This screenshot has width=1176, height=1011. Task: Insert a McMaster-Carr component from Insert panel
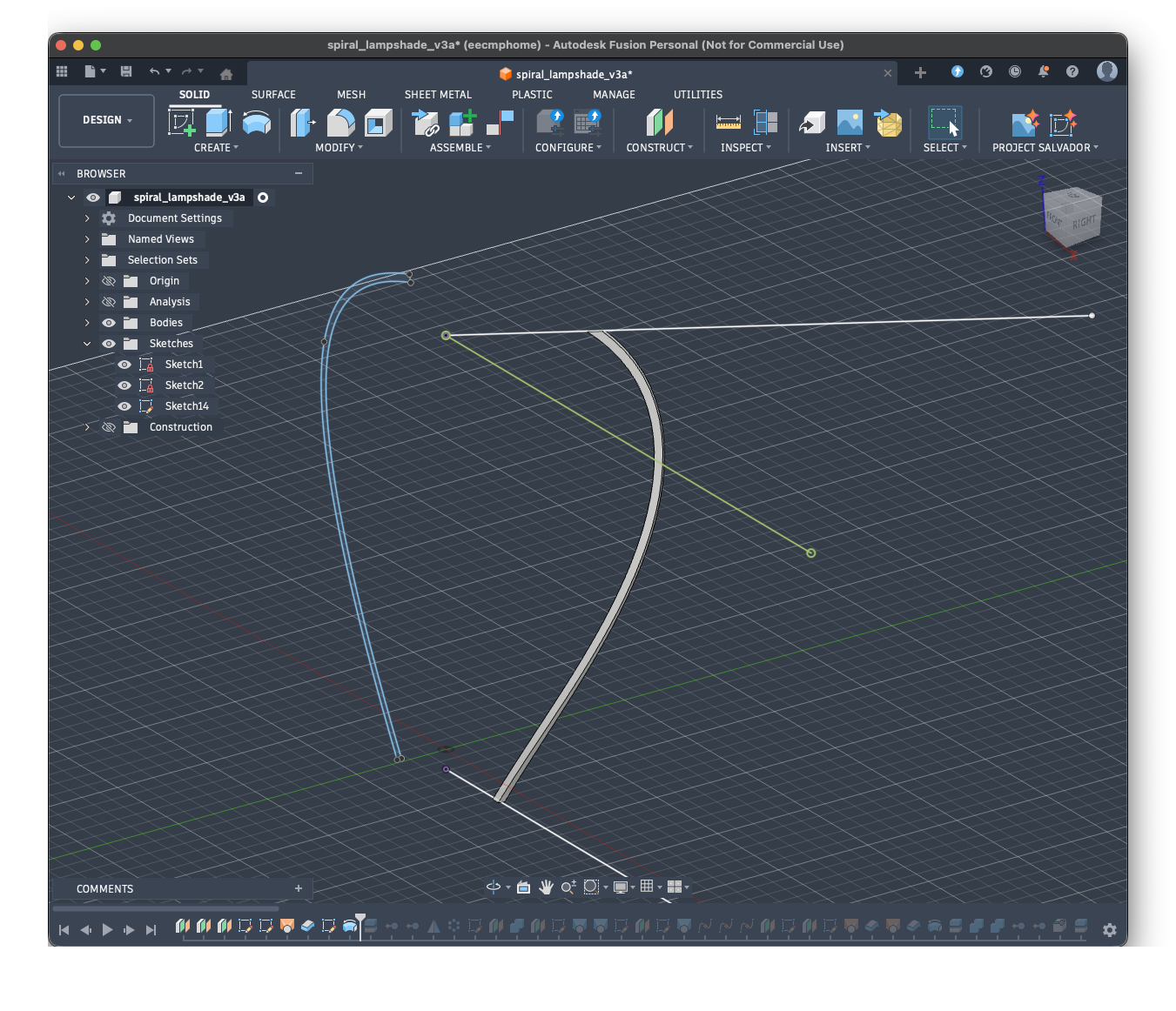(x=888, y=123)
